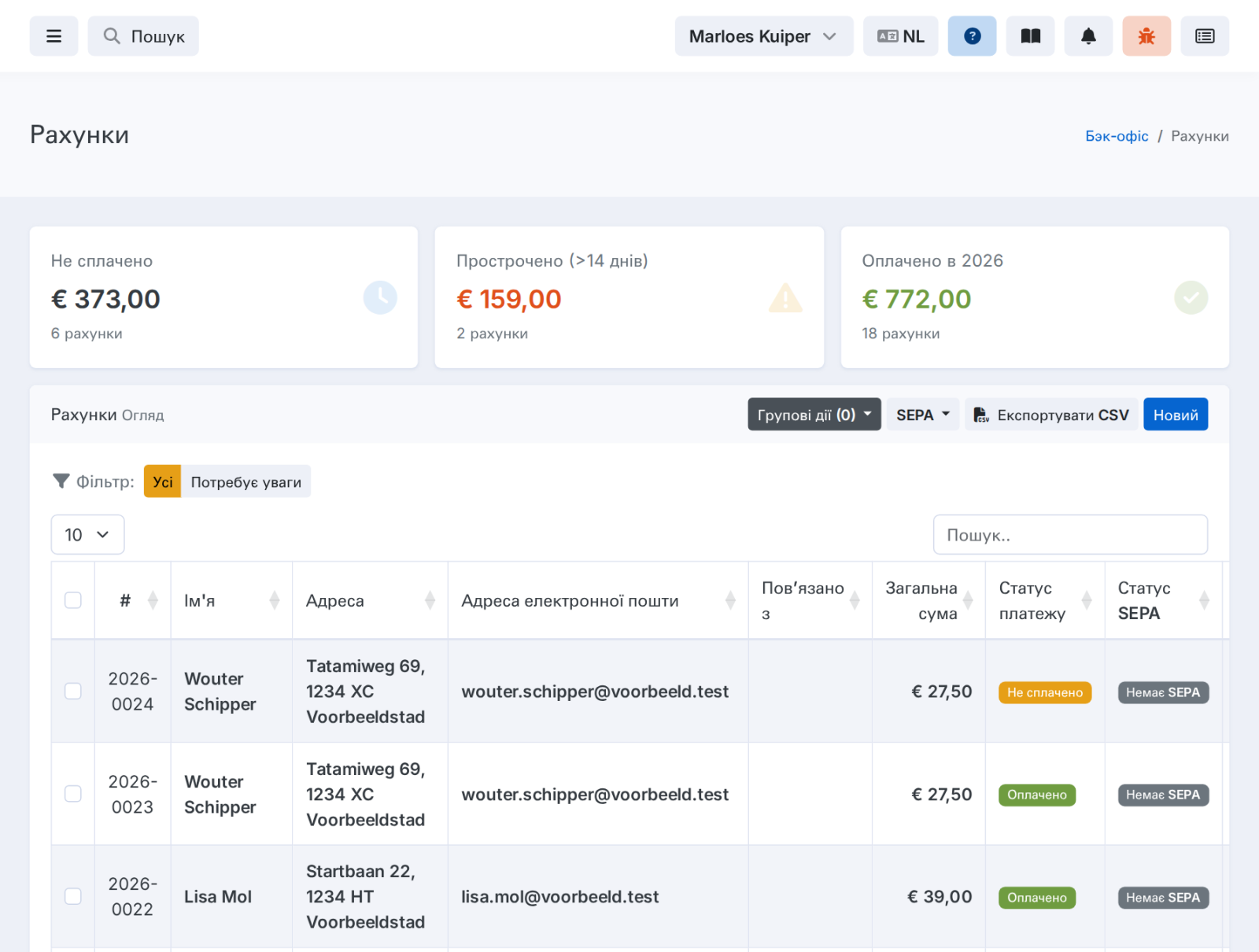This screenshot has width=1259, height=952.
Task: Create a new invoice with Новий
Action: click(1175, 415)
